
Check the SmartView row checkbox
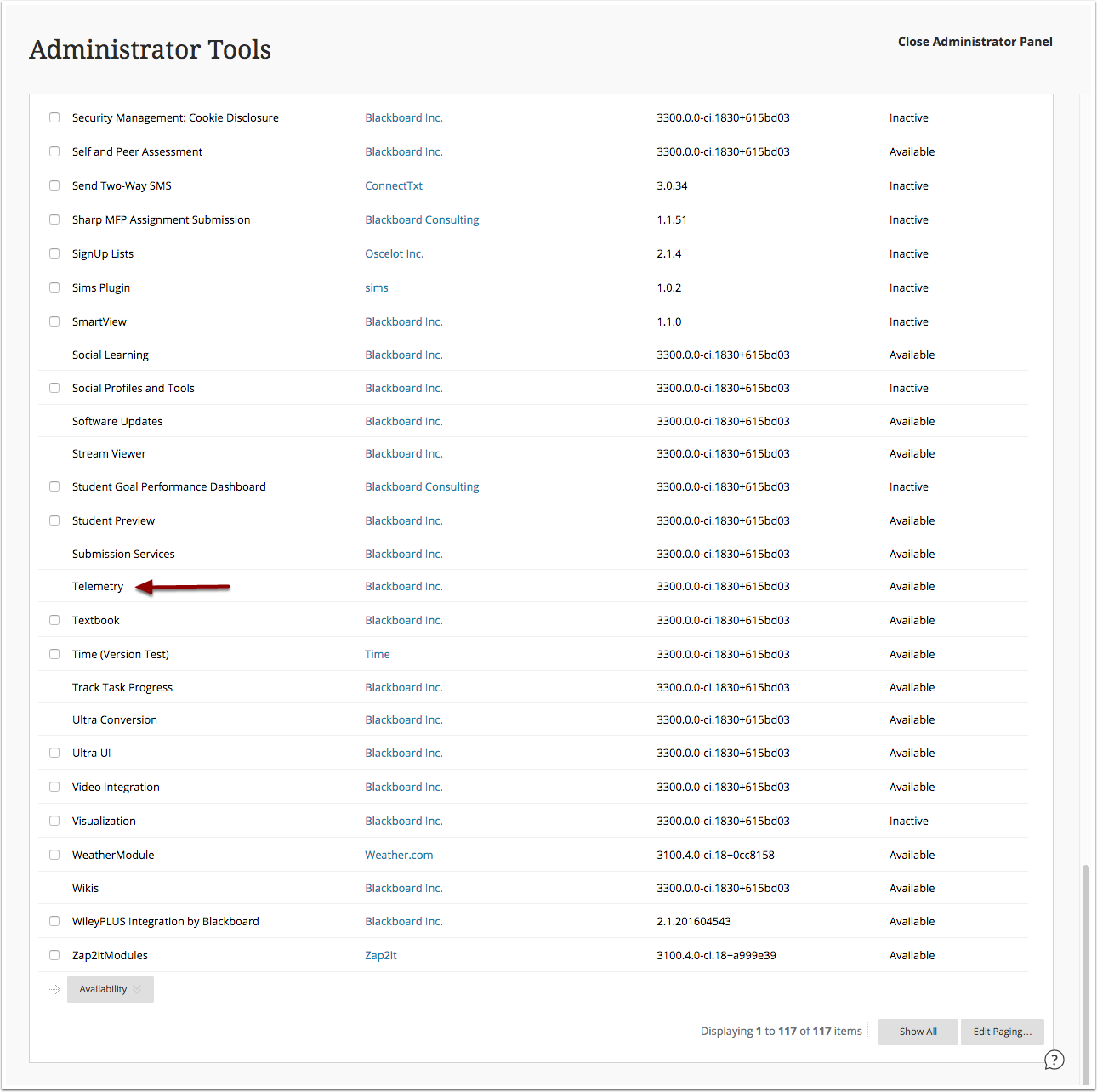[x=54, y=321]
